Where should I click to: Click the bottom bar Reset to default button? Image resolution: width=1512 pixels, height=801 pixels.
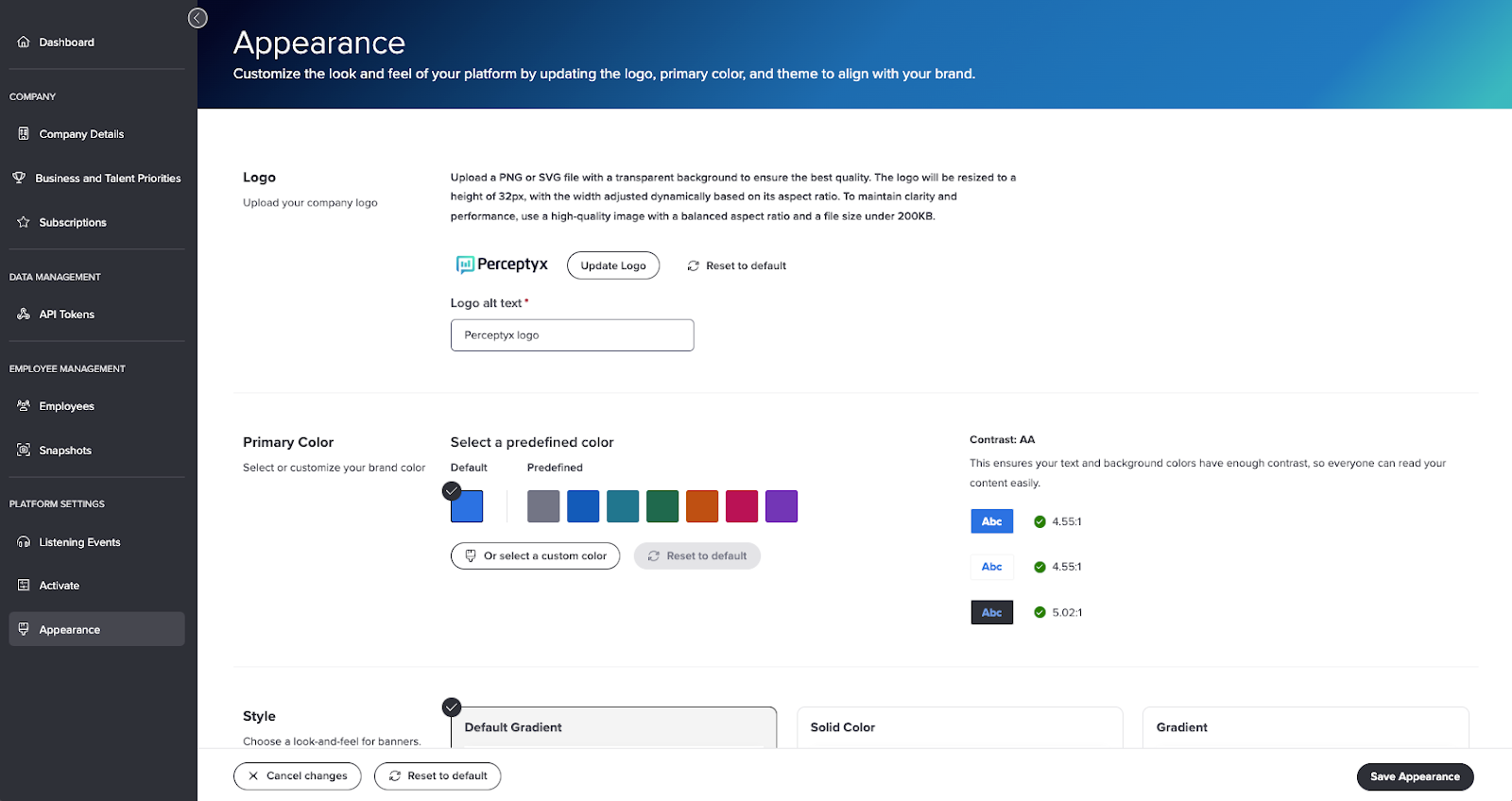438,776
